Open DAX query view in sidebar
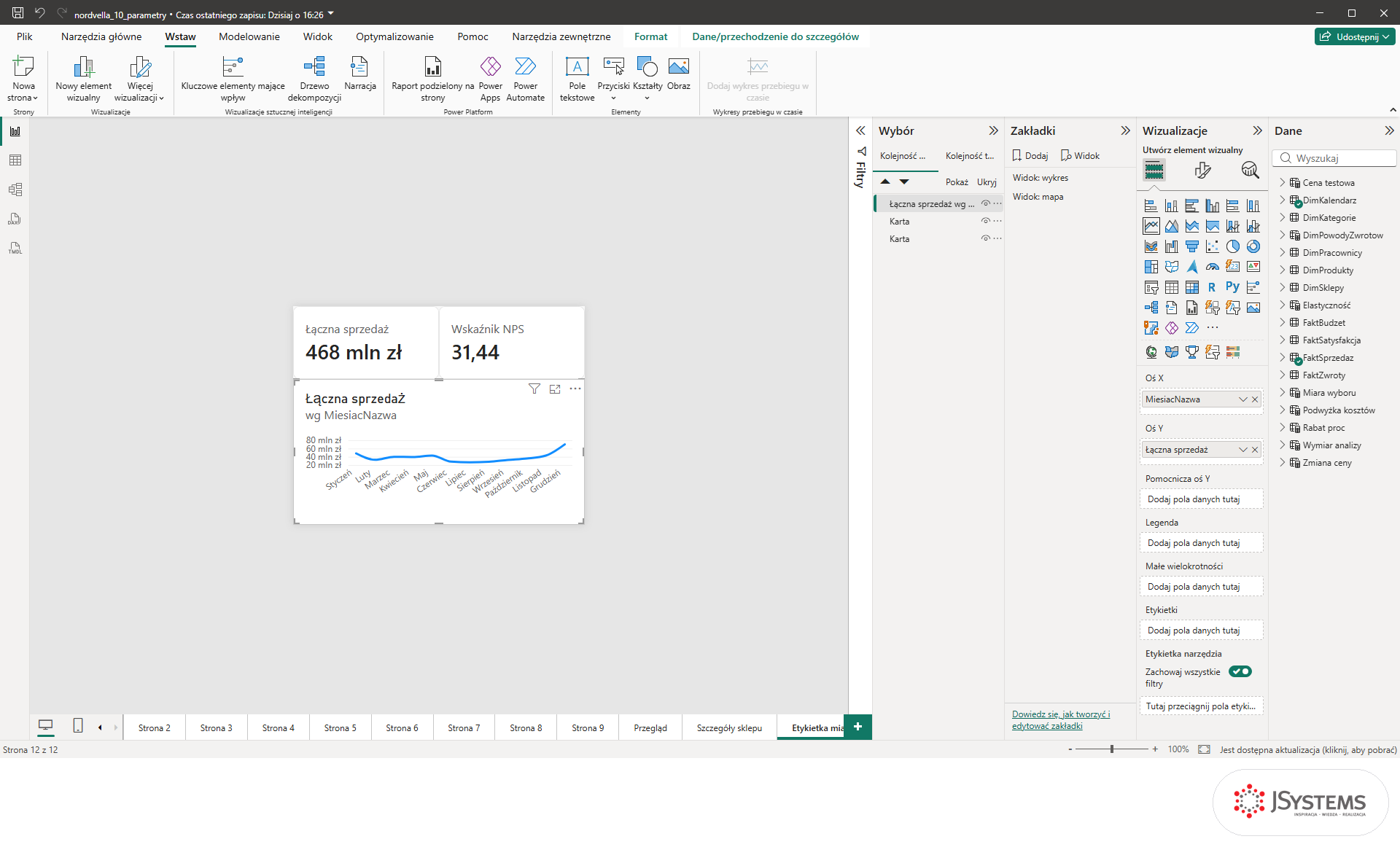1400x847 pixels. point(15,219)
